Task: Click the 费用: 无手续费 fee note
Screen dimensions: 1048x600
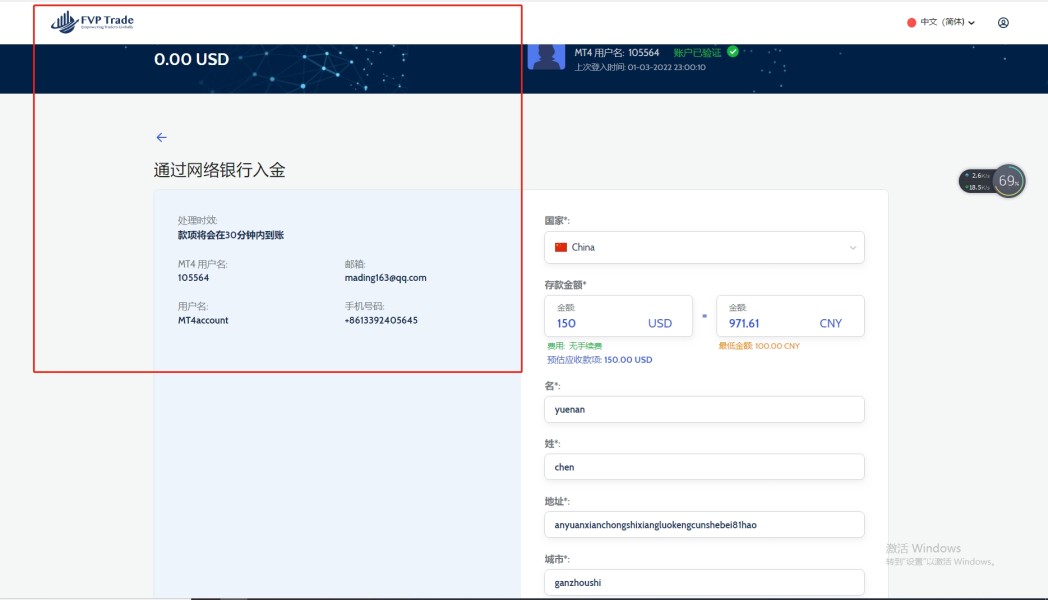Action: click(x=574, y=346)
